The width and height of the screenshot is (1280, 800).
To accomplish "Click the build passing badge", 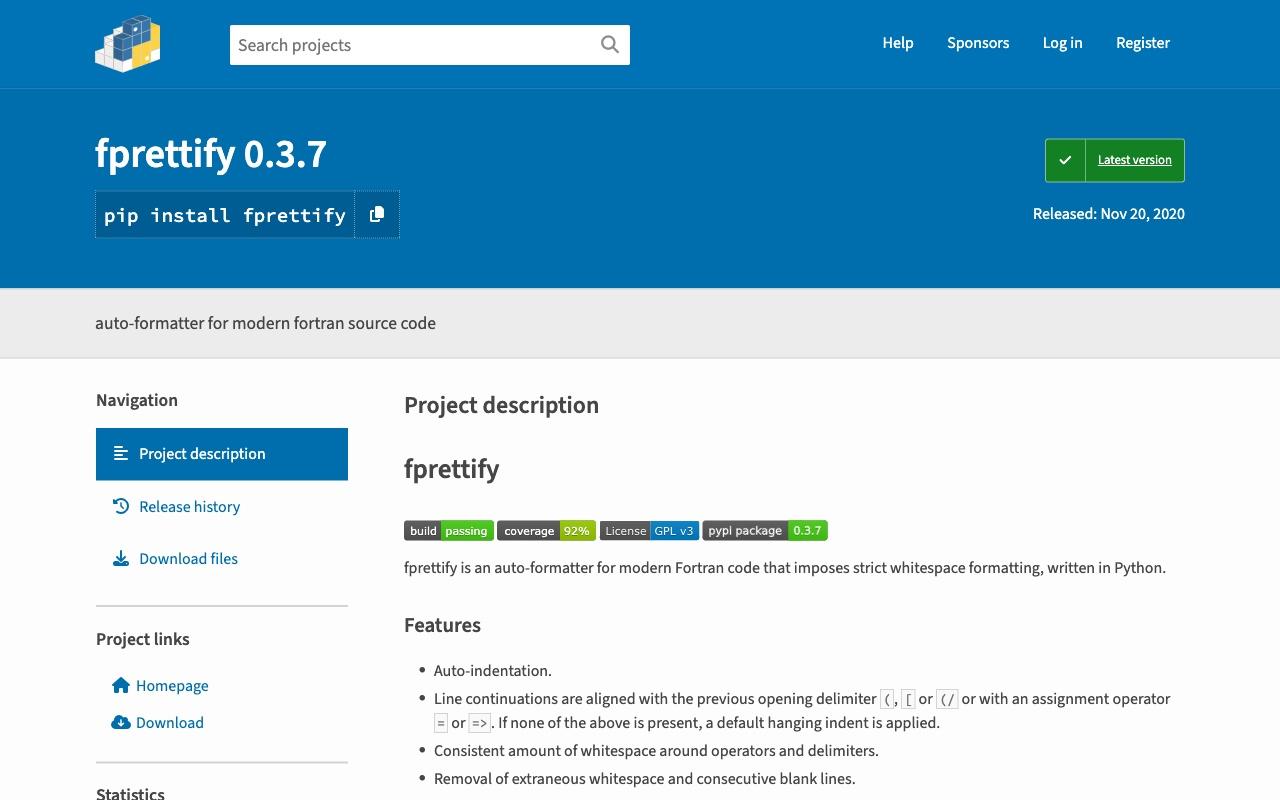I will [x=449, y=531].
